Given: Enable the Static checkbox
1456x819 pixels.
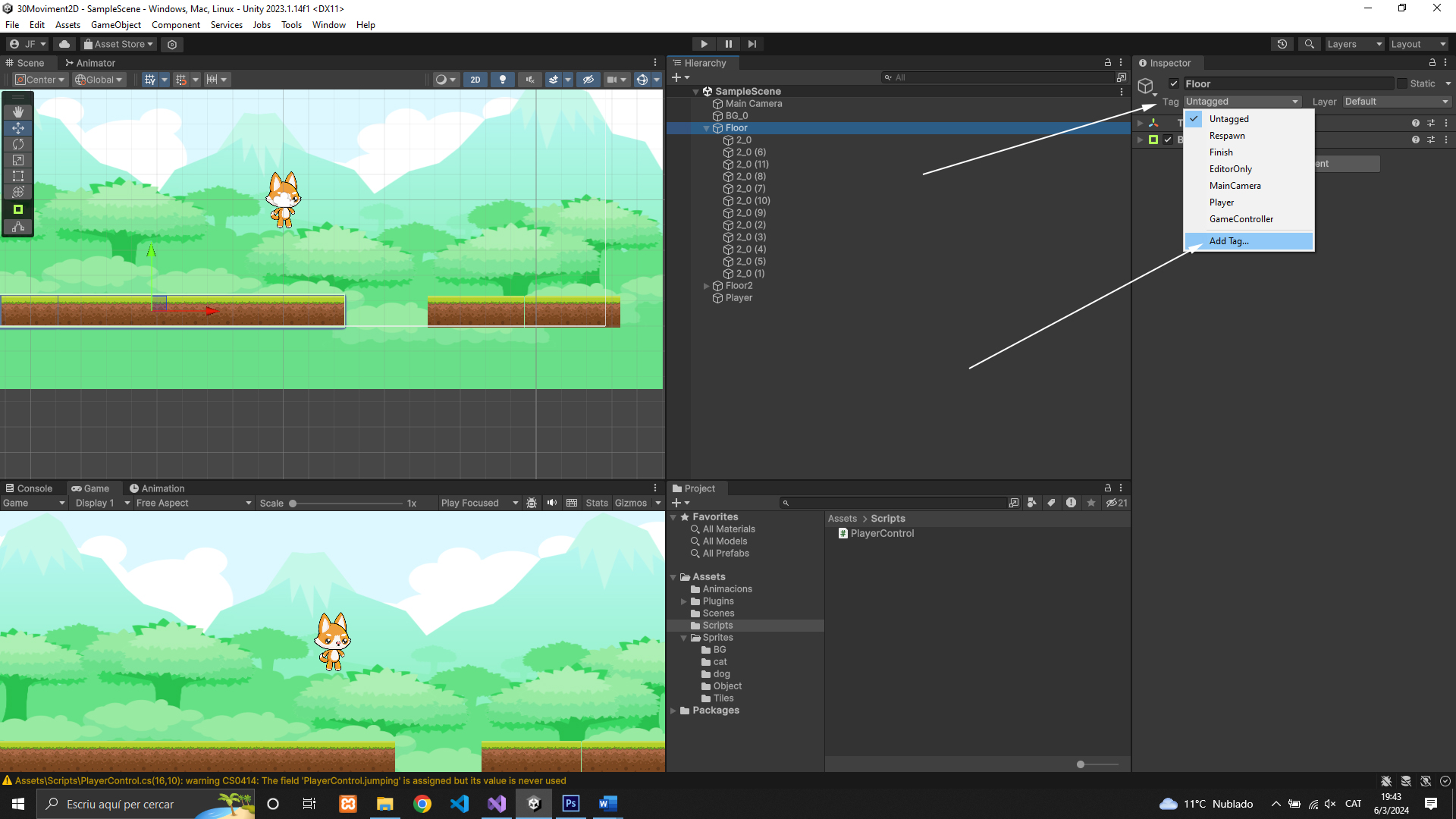Looking at the screenshot, I should click(x=1402, y=83).
